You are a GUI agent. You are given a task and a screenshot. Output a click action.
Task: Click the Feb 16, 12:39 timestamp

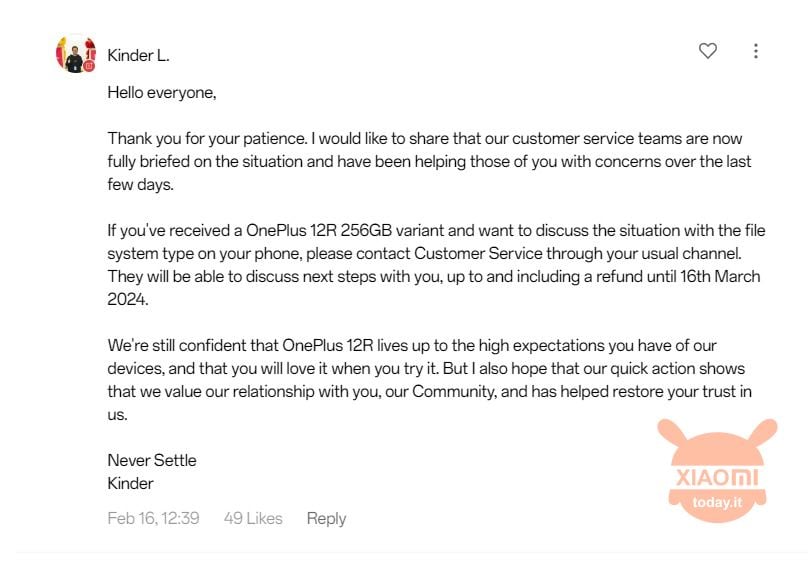pos(153,518)
